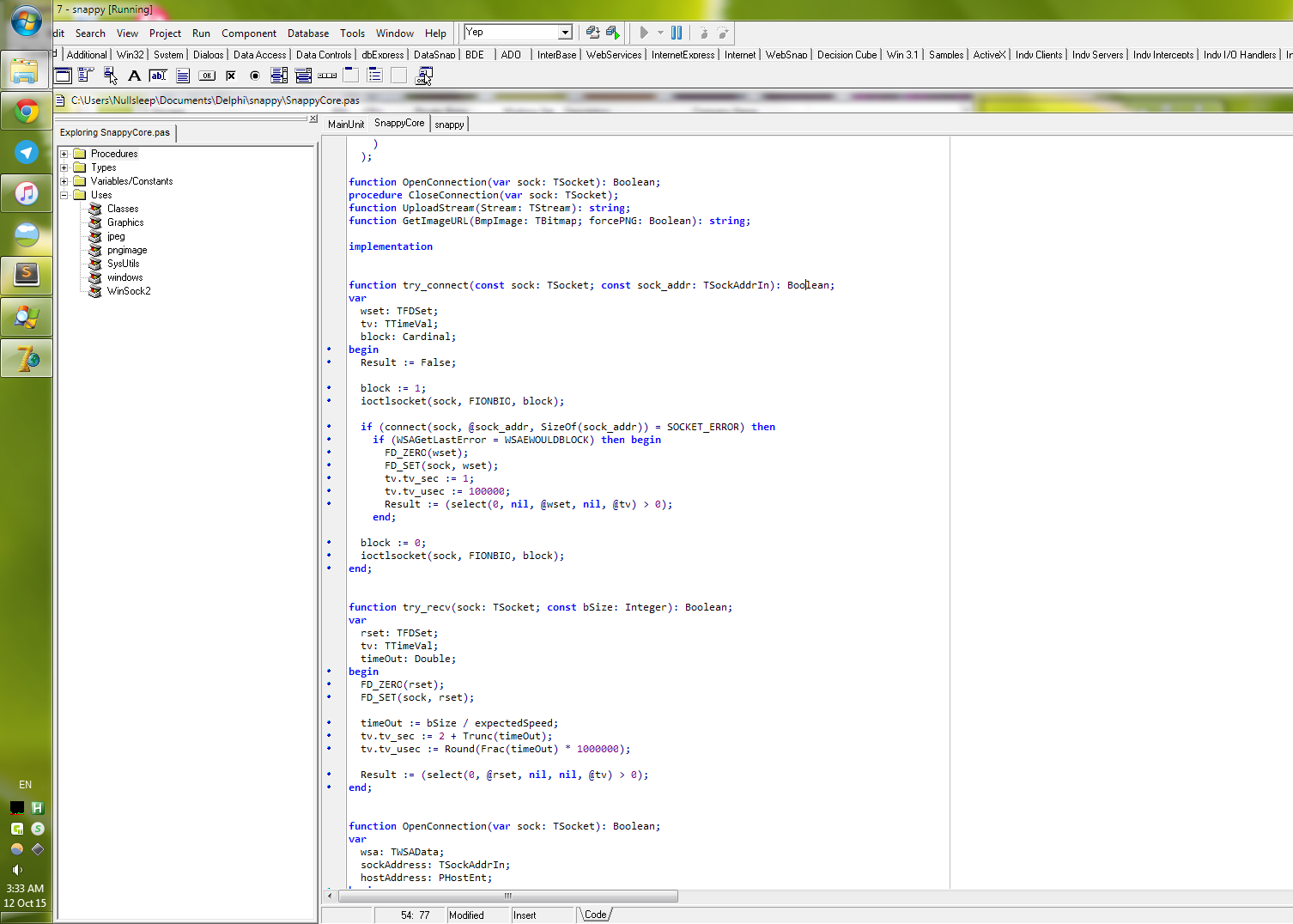Click the Trace Into debug icon

coord(704,33)
